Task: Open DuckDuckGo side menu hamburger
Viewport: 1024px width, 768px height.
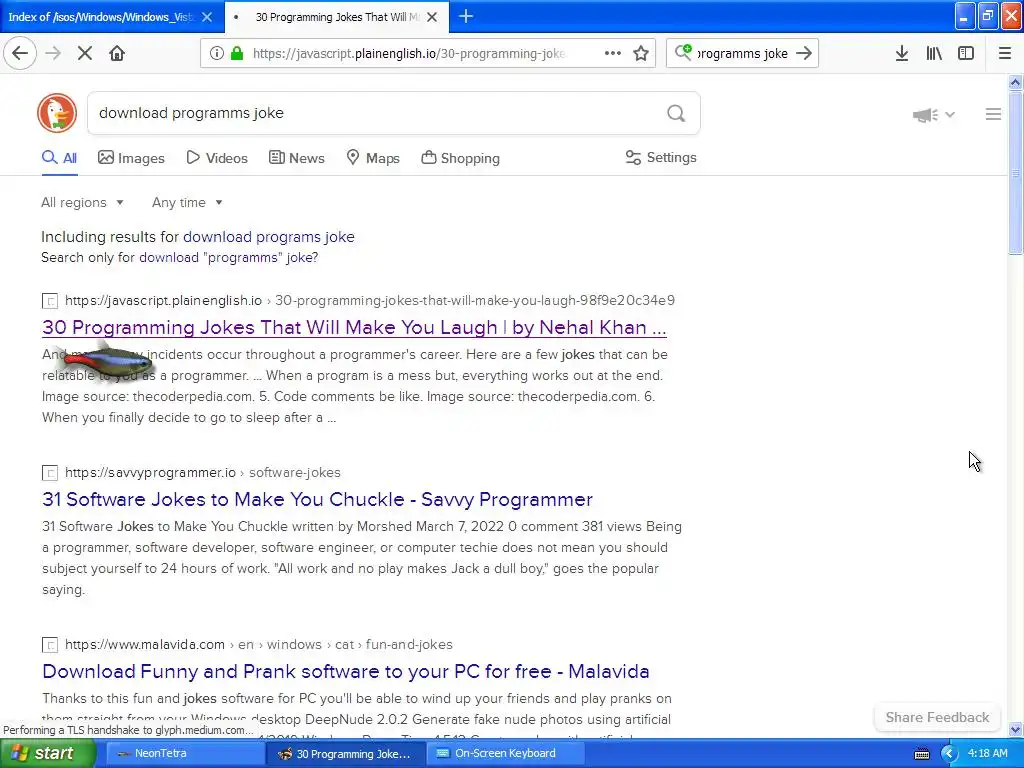Action: tap(993, 114)
